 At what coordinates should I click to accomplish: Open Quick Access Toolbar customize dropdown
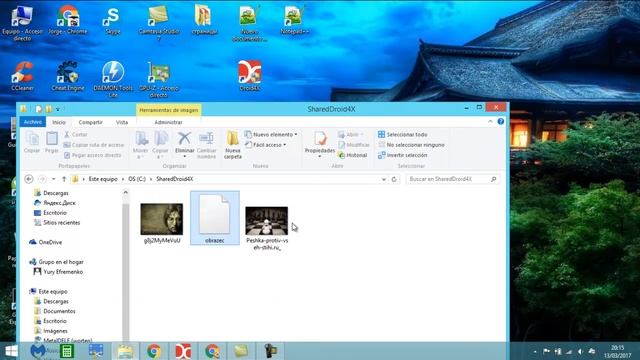click(x=58, y=109)
